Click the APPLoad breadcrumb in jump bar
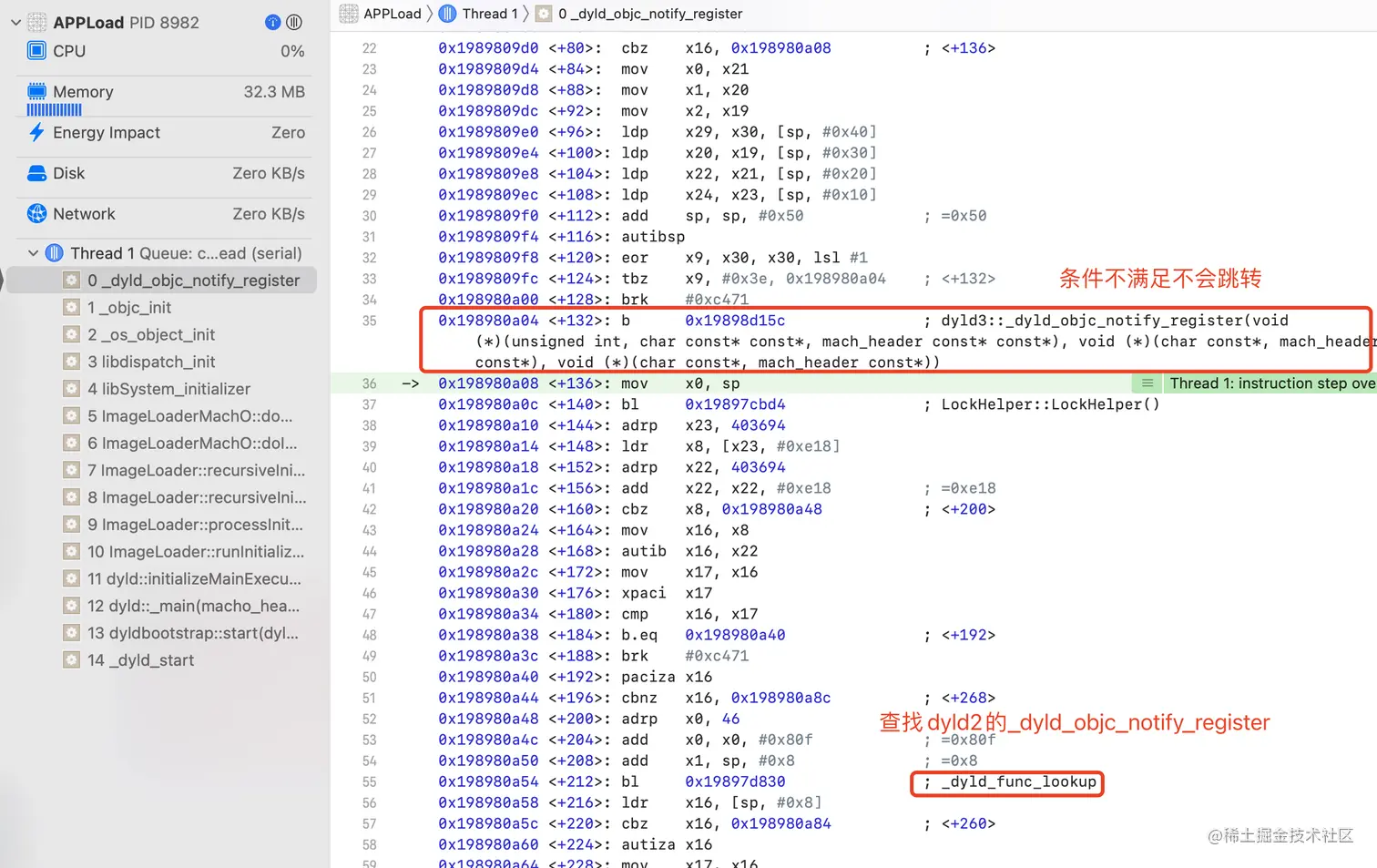The width and height of the screenshot is (1377, 868). click(x=393, y=14)
